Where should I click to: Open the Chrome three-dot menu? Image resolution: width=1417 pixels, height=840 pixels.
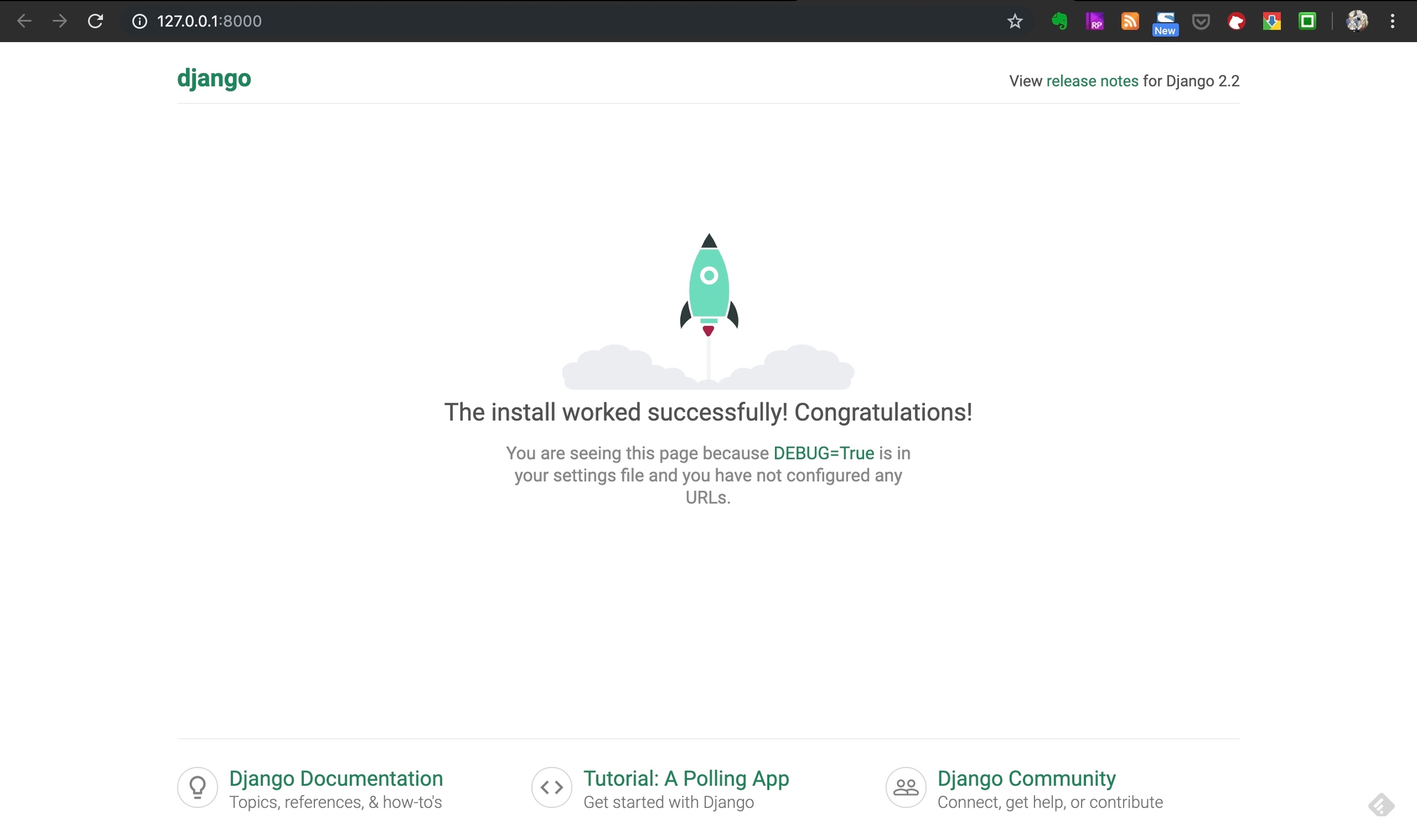tap(1392, 22)
